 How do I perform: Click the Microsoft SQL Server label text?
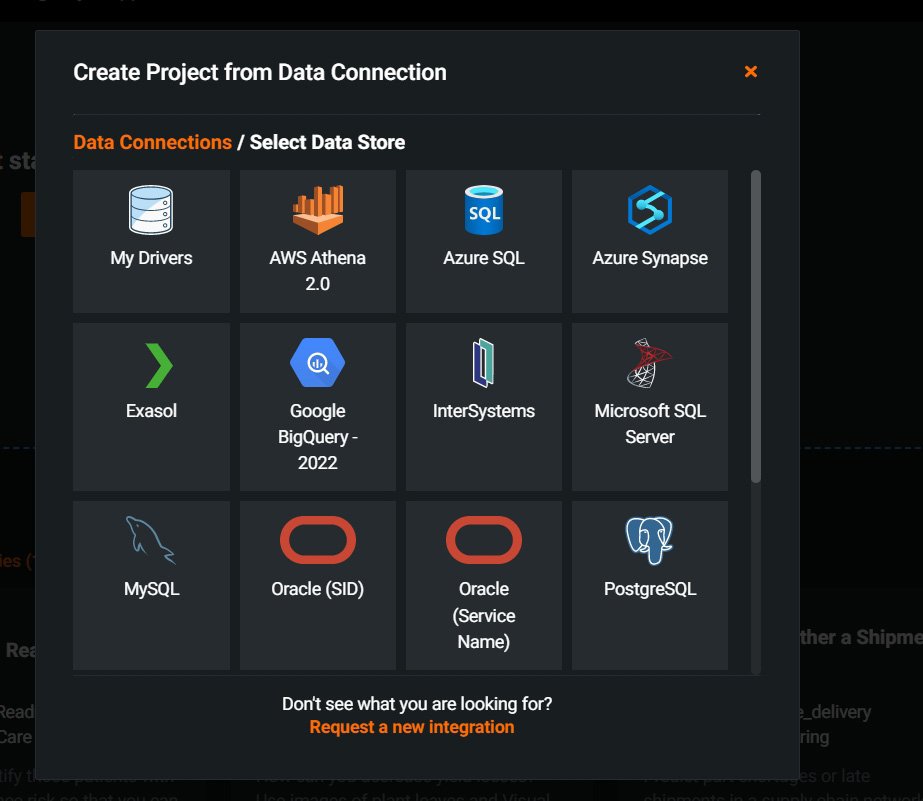(x=650, y=424)
